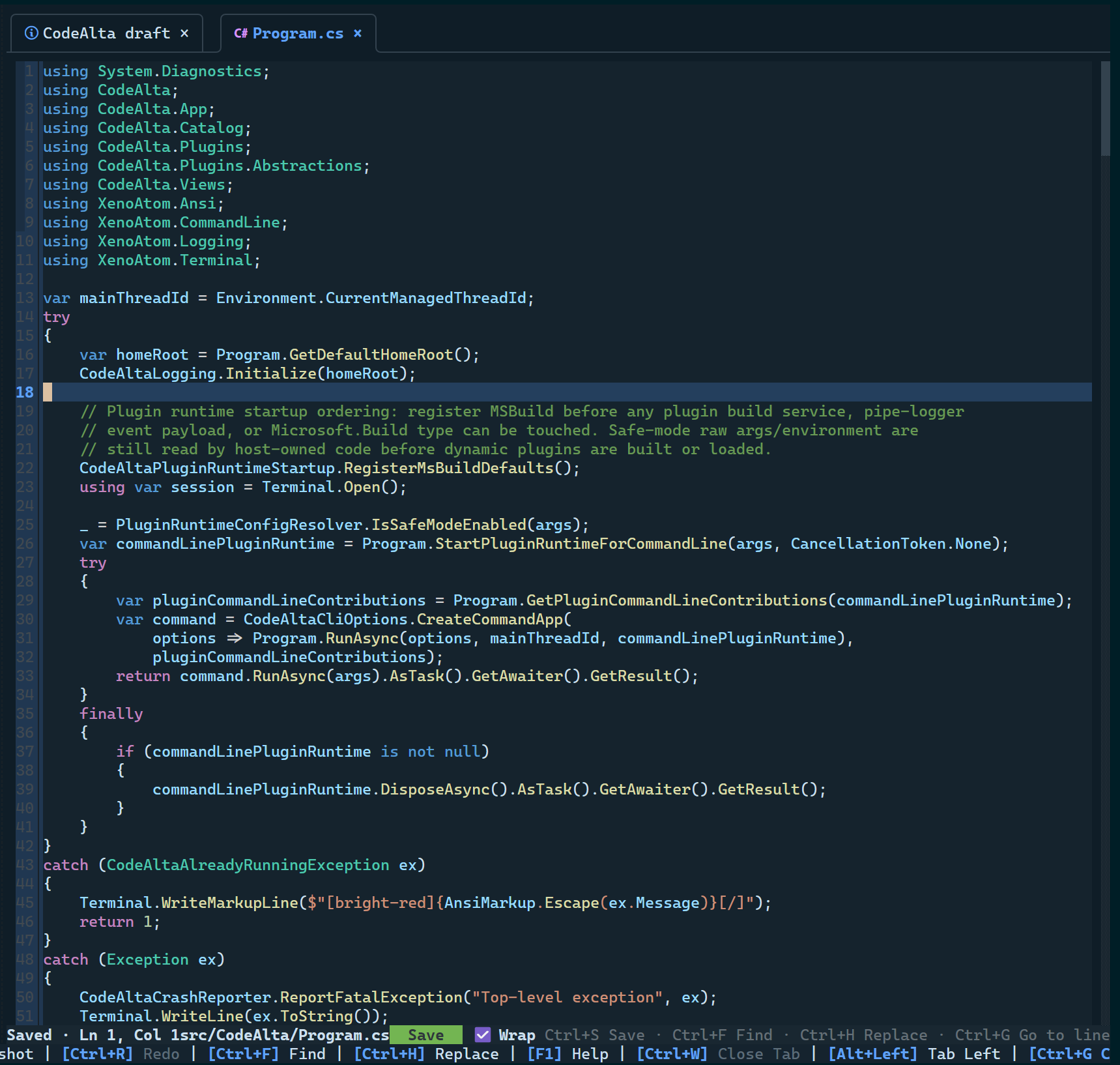
Task: Click 'RegisterMsBuildDefaults' on line 22
Action: (449, 468)
